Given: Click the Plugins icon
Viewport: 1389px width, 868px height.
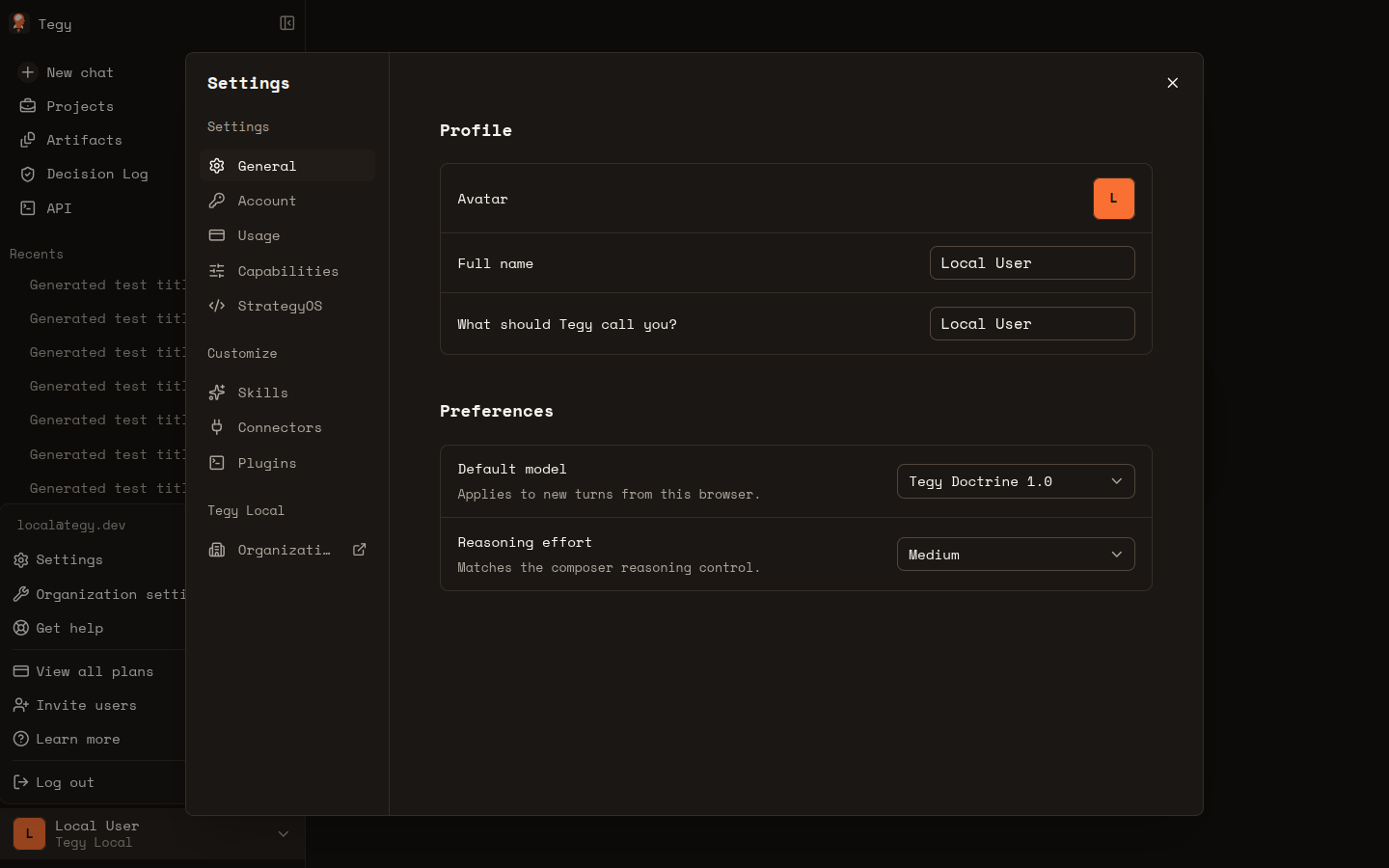Looking at the screenshot, I should (x=217, y=463).
